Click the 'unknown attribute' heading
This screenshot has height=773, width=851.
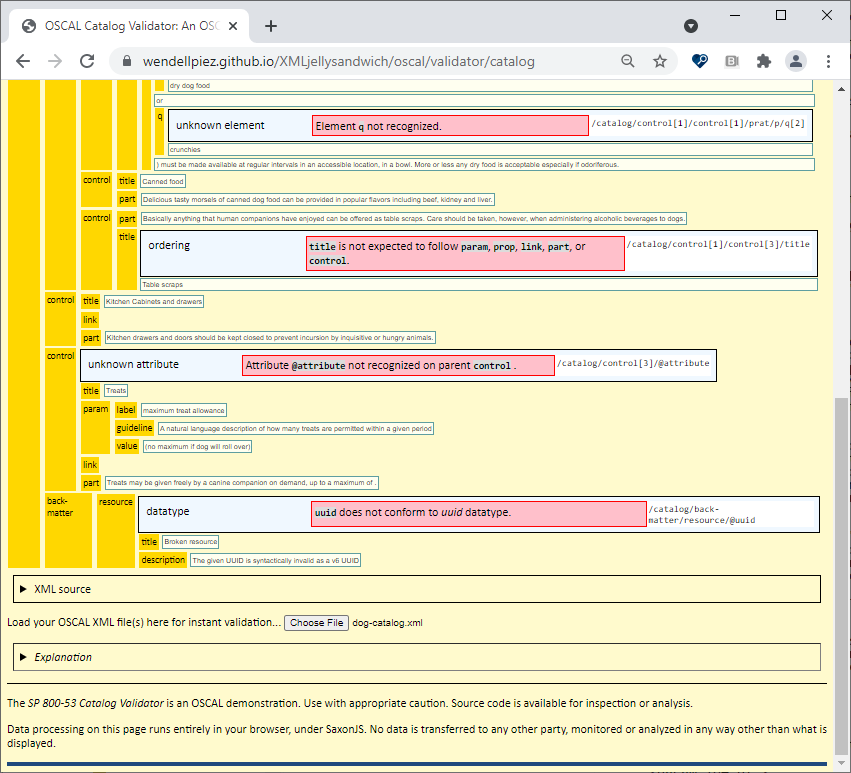(134, 364)
